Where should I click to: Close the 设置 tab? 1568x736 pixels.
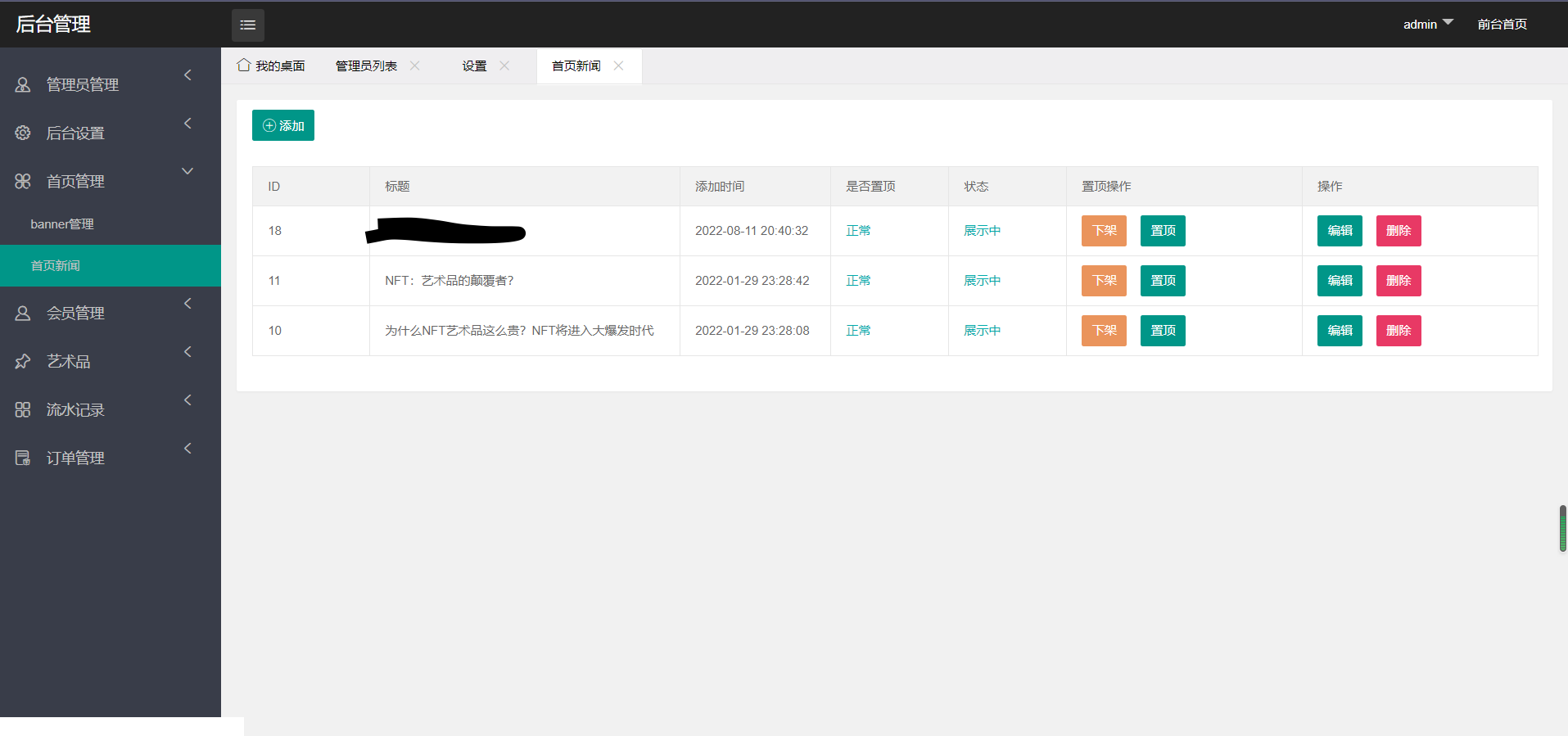tap(504, 65)
